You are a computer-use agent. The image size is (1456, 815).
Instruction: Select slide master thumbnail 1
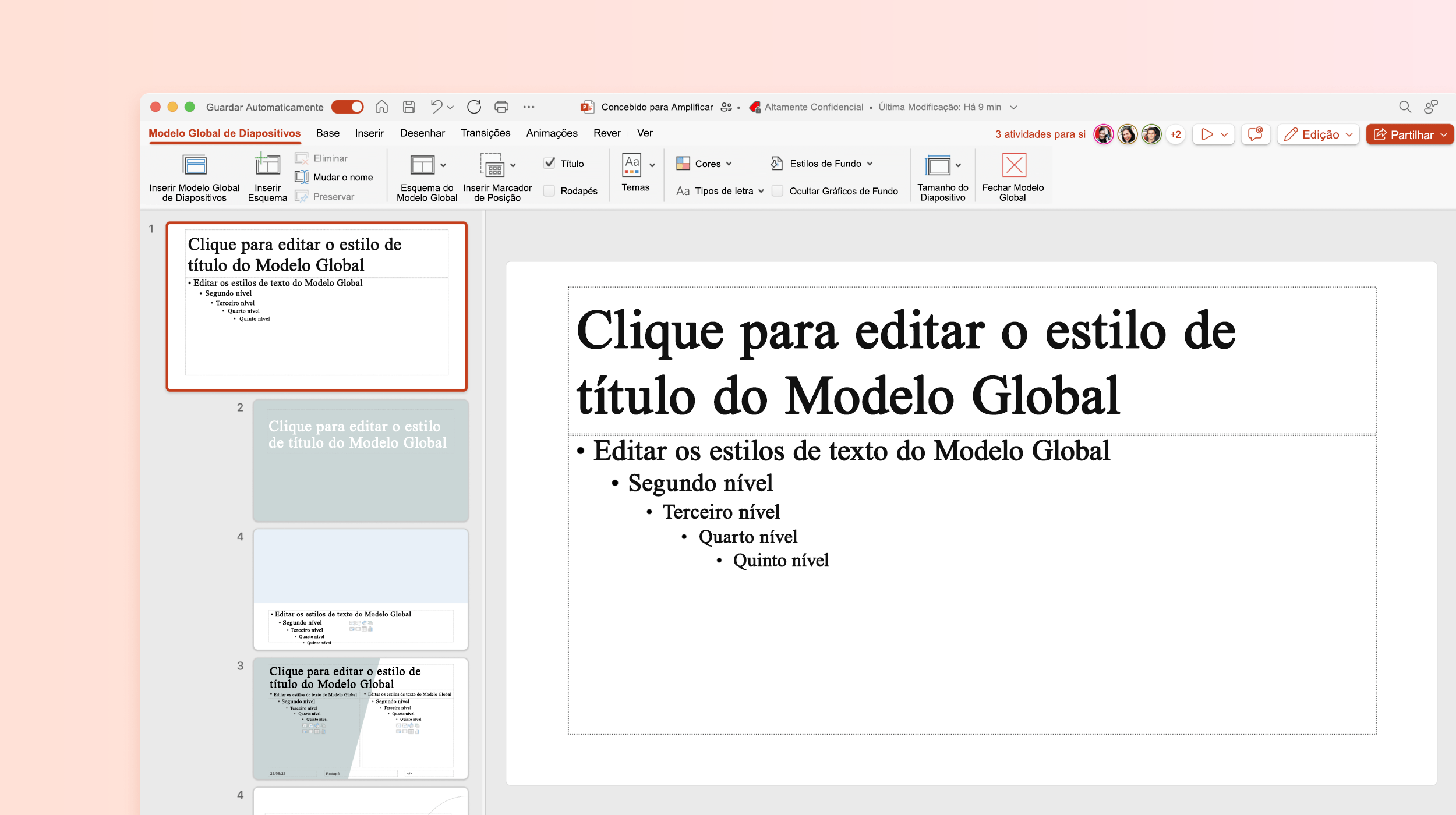(x=317, y=306)
